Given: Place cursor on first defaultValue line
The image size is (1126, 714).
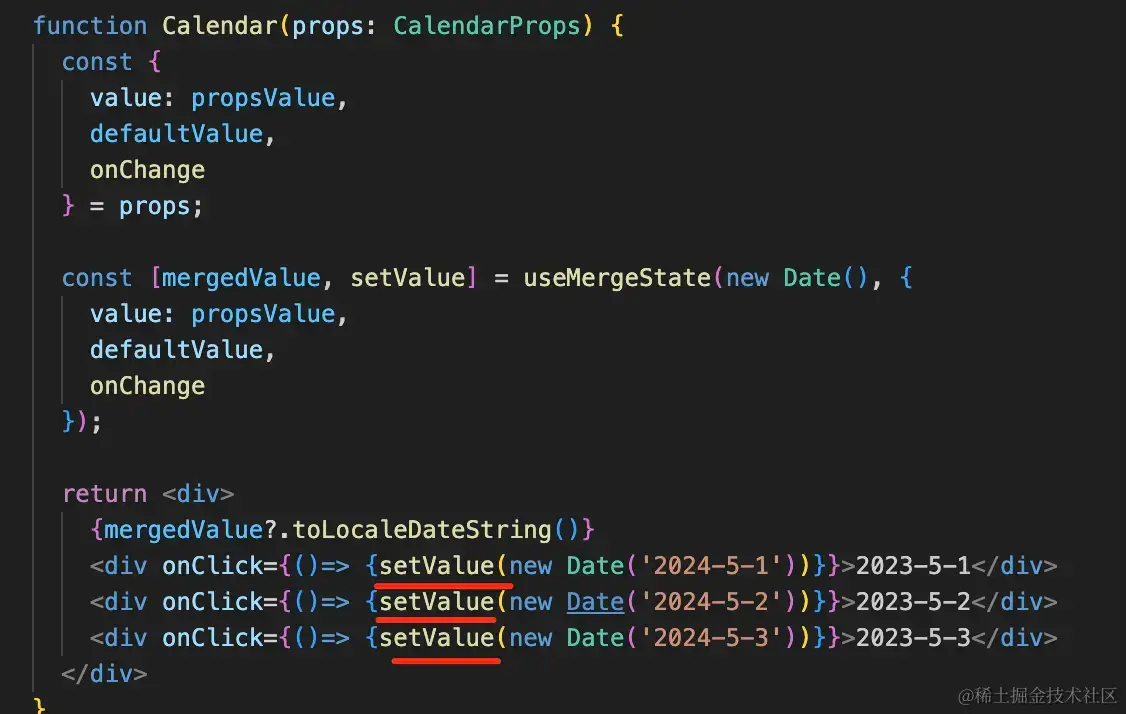Looking at the screenshot, I should click(x=177, y=134).
